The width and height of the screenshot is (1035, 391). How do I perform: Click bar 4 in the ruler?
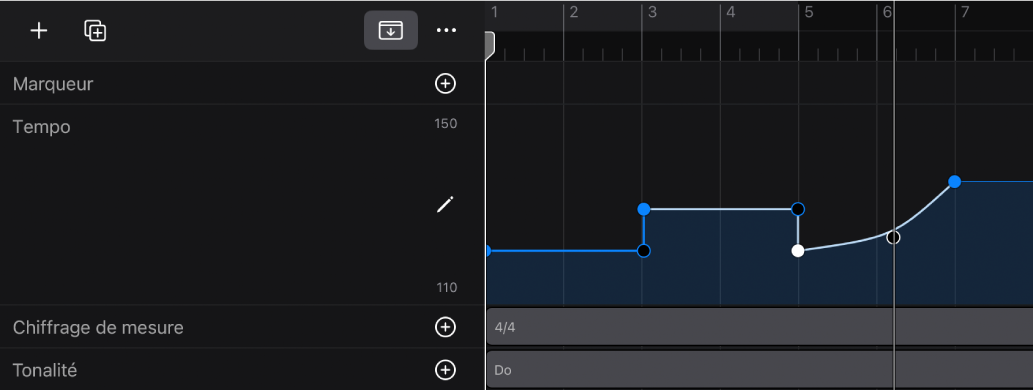(x=731, y=12)
